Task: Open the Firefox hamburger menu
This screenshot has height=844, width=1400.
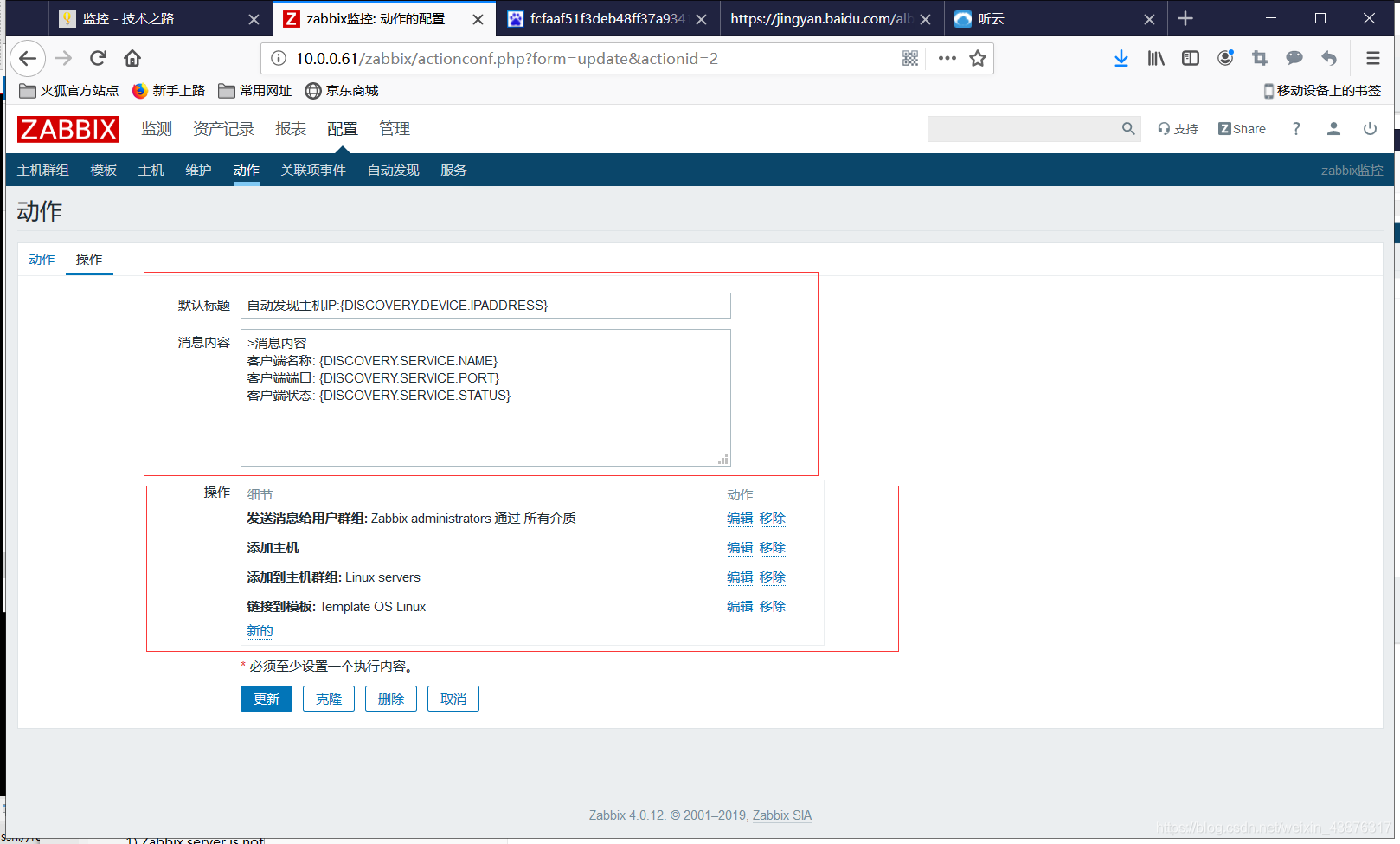Action: pyautogui.click(x=1373, y=58)
